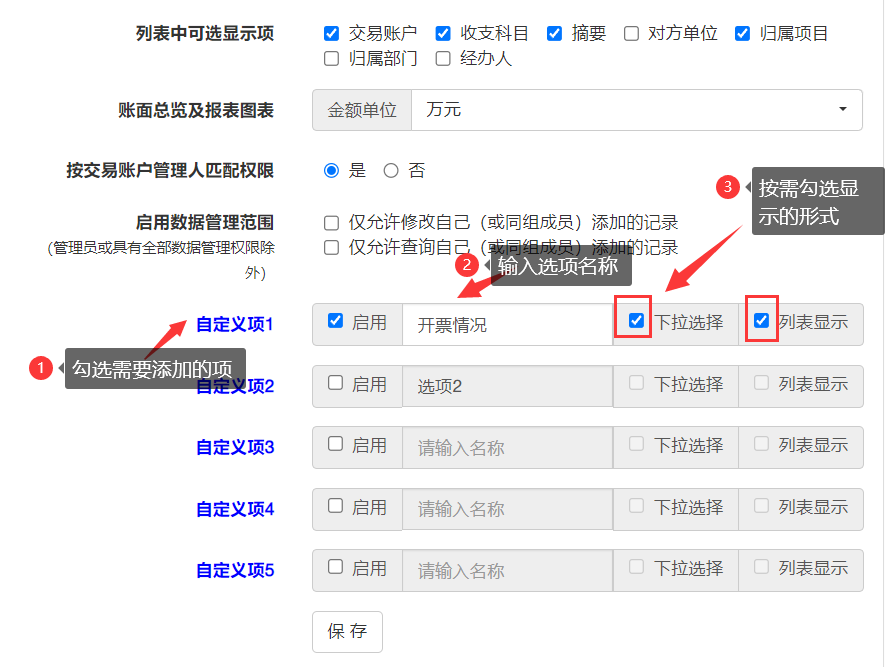Open the 金额单位 dropdown showing 万元
The width and height of the screenshot is (886, 667).
pyautogui.click(x=636, y=110)
